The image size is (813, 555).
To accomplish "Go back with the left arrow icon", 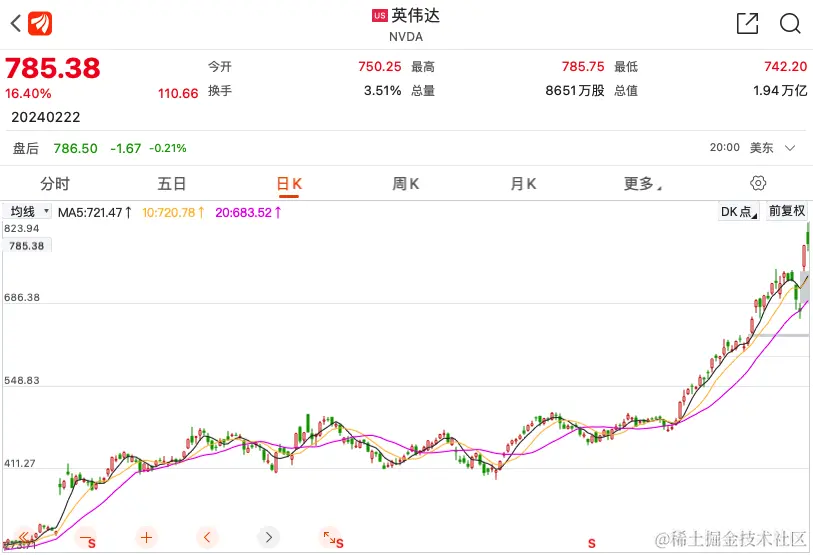I will coord(16,23).
